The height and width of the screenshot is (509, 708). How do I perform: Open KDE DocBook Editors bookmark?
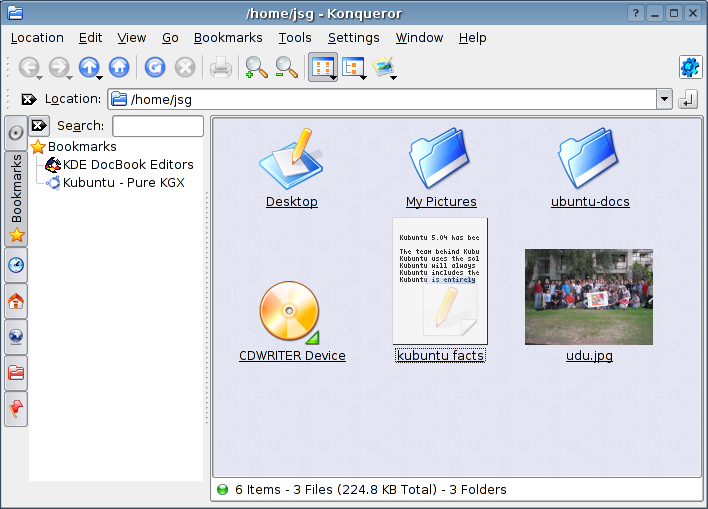[x=120, y=165]
